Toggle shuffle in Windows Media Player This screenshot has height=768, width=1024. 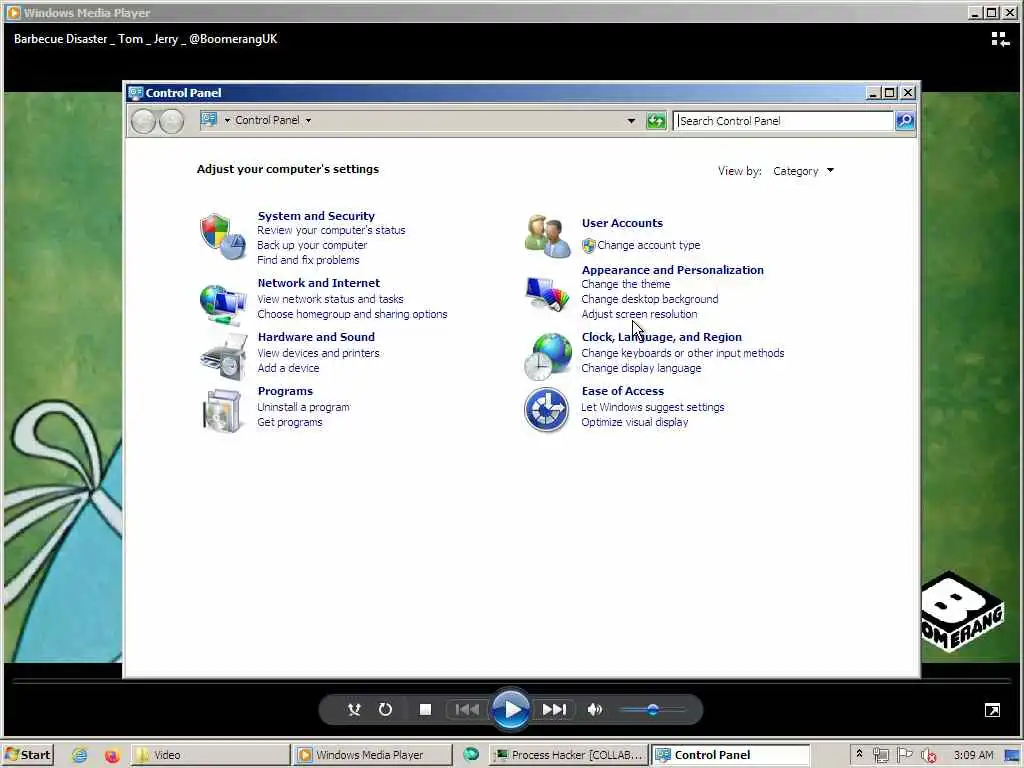[354, 709]
